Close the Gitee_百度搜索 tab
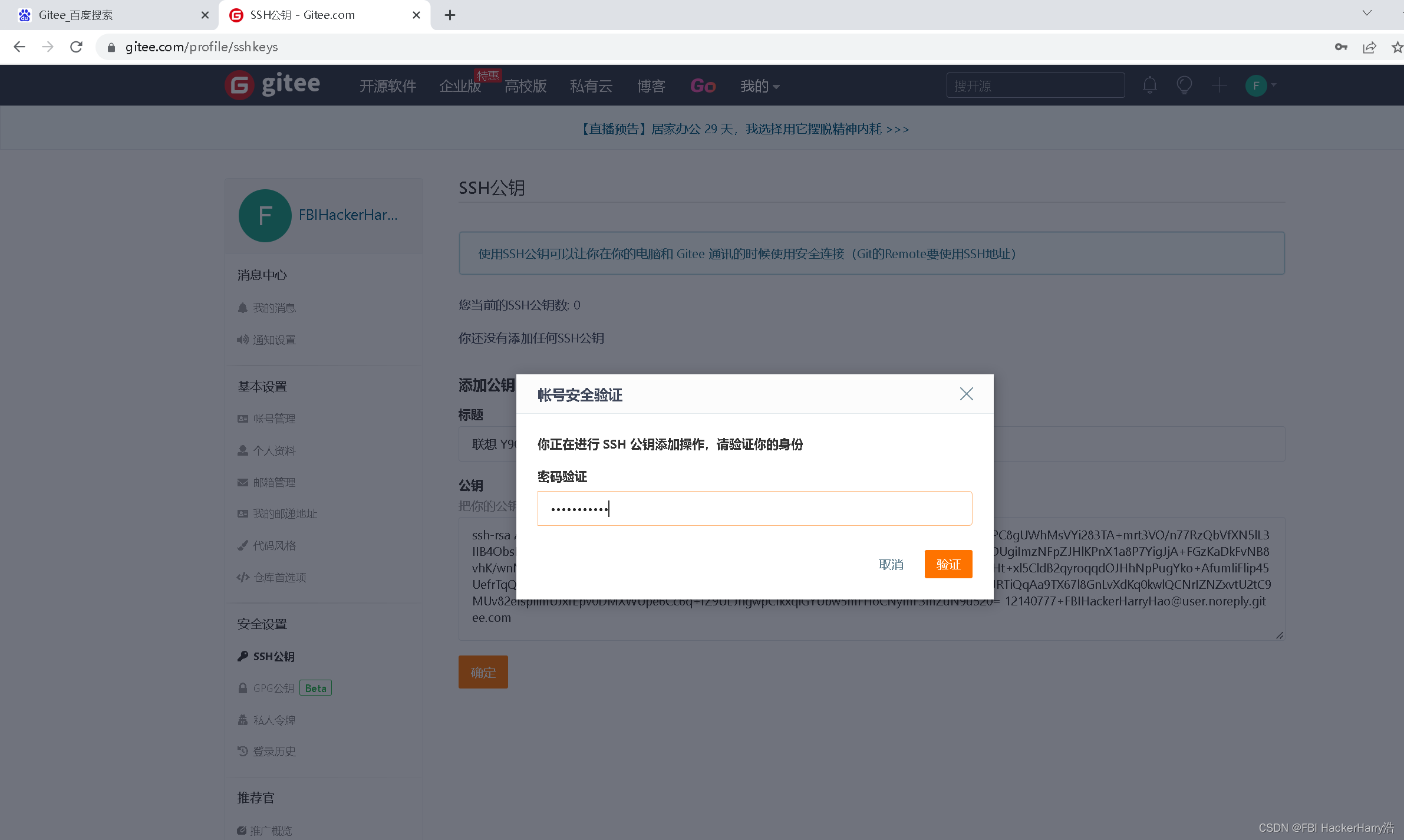Image resolution: width=1404 pixels, height=840 pixels. point(205,15)
